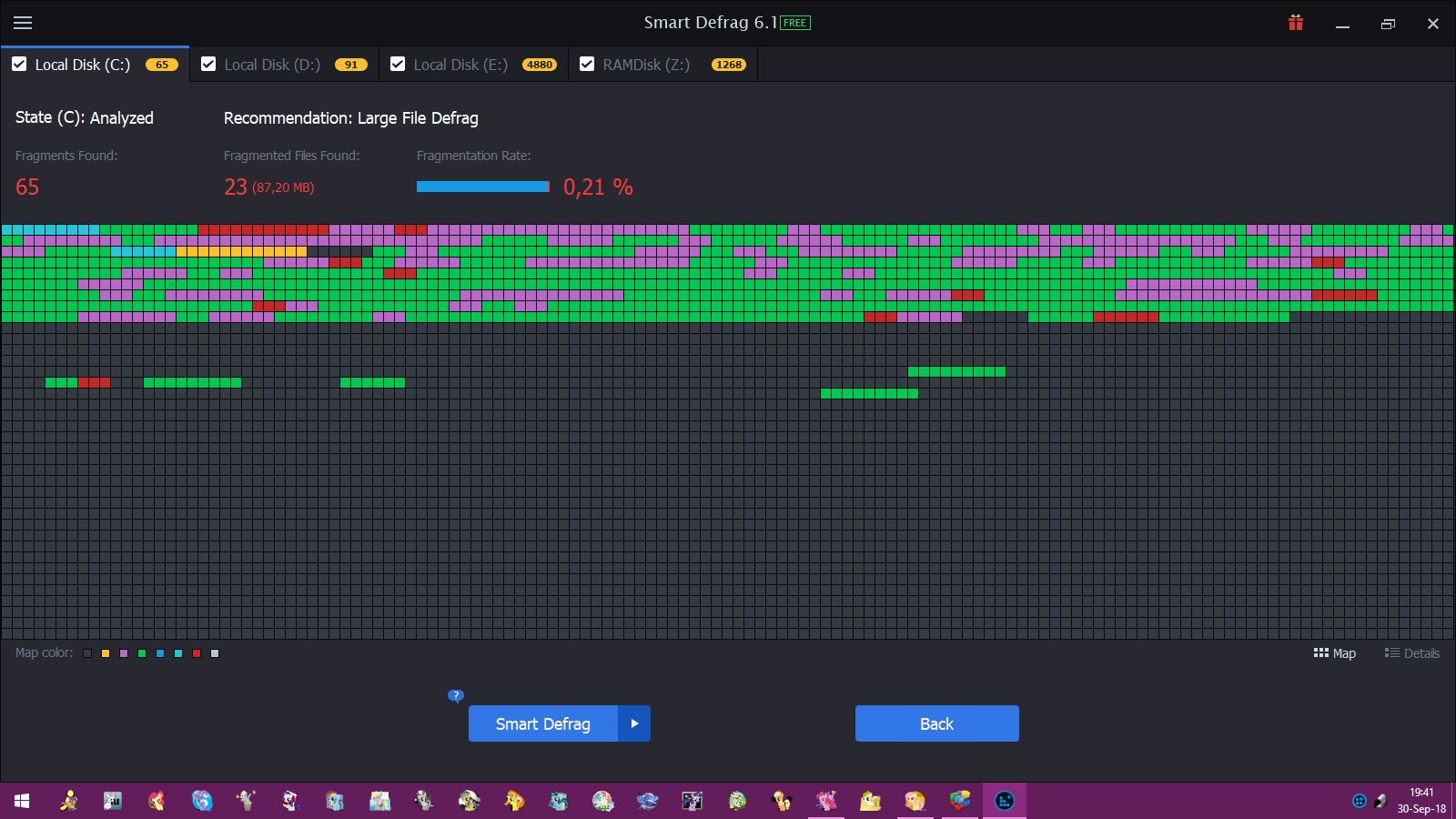
Task: Click the yellow map color swatch
Action: click(x=106, y=653)
